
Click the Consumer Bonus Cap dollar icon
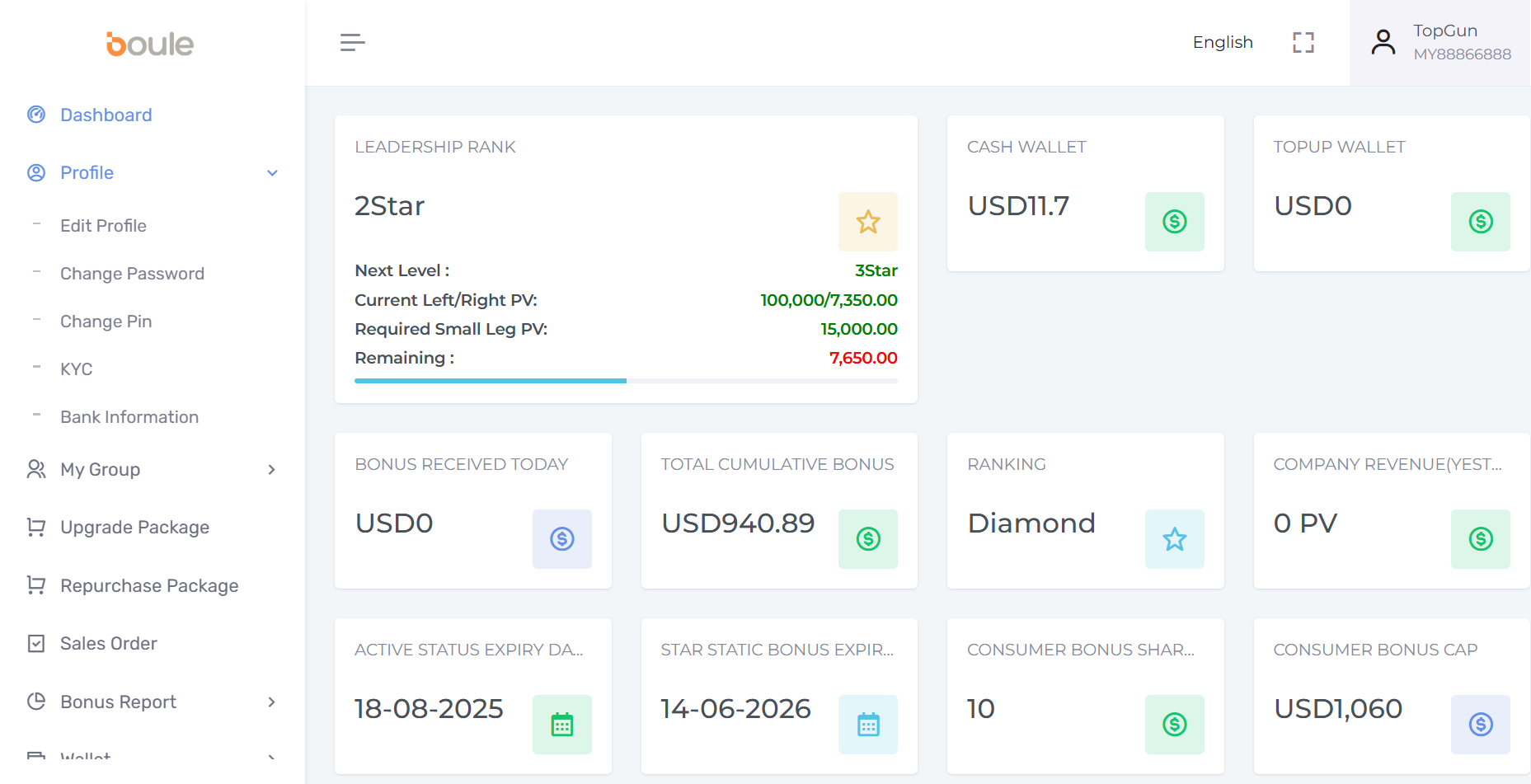point(1480,725)
